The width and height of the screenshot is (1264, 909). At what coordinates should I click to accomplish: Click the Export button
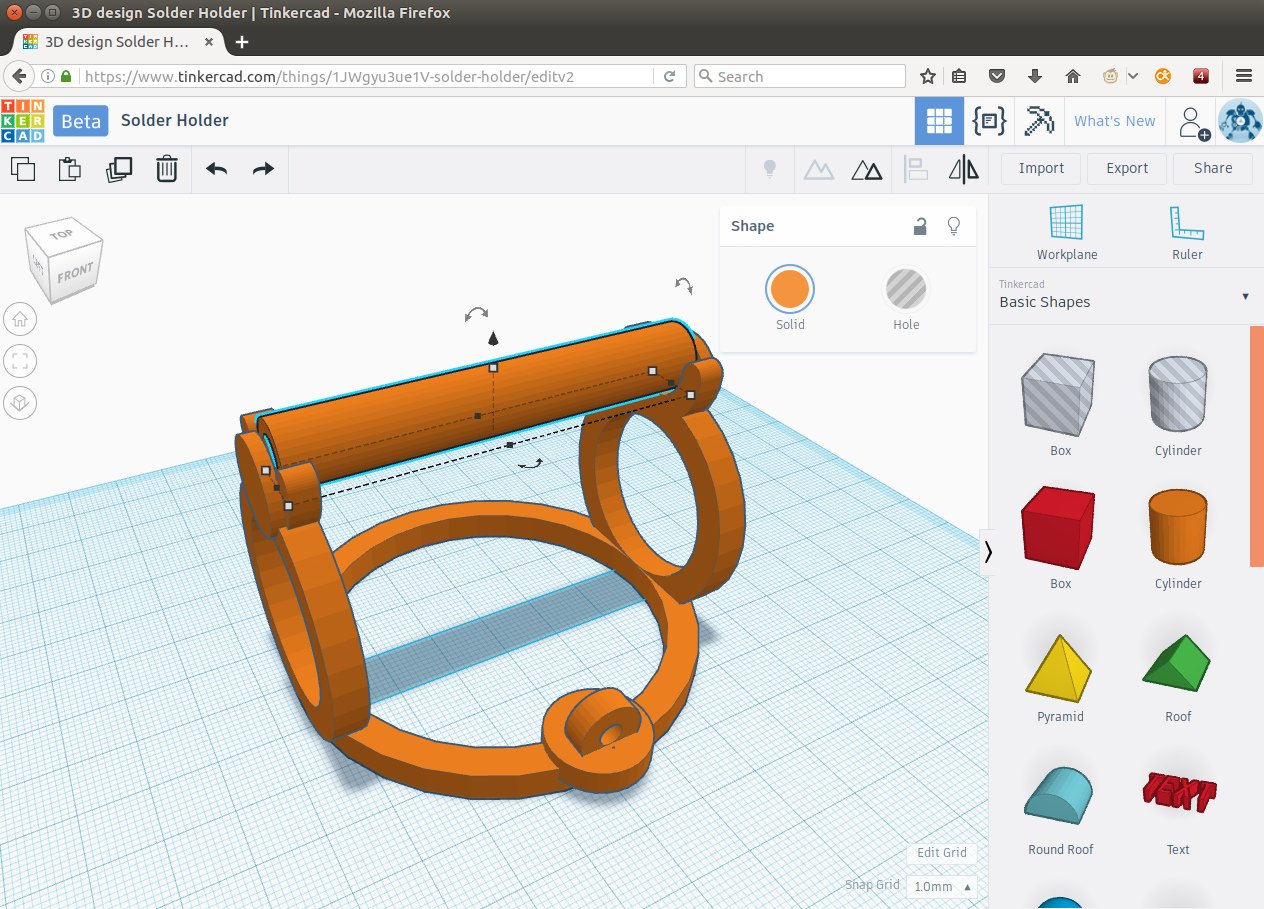(1126, 168)
